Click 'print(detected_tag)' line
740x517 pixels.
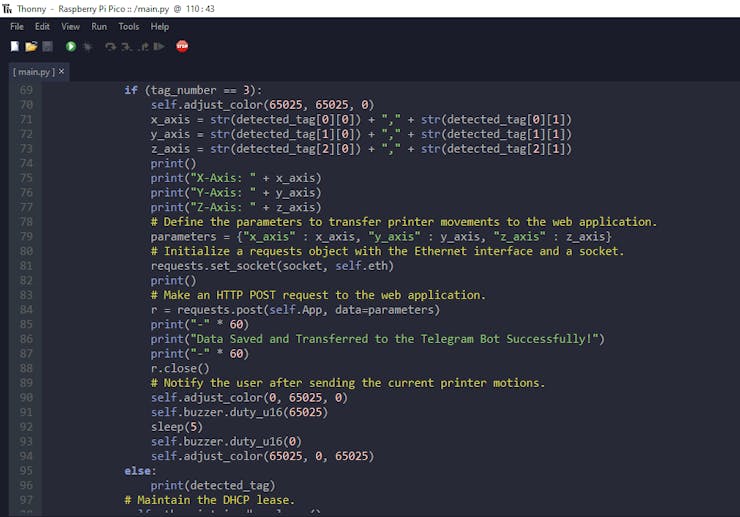coord(212,485)
